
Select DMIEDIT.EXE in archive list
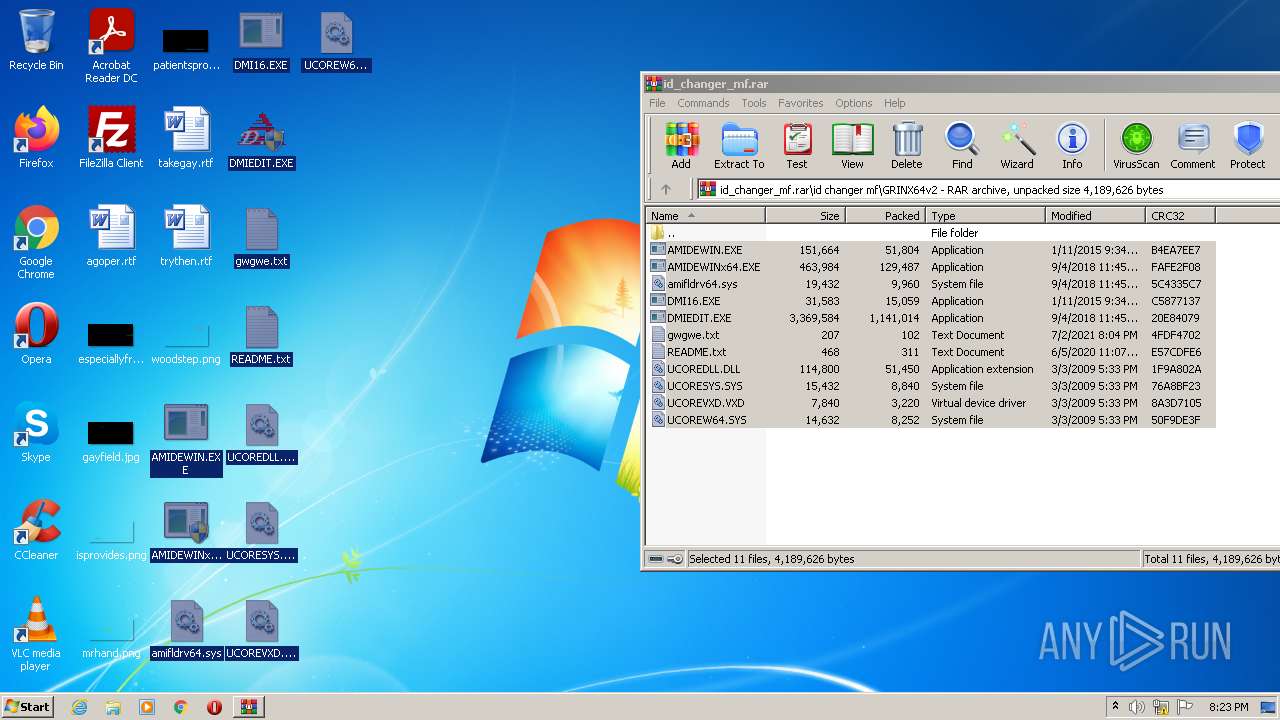pos(931,318)
